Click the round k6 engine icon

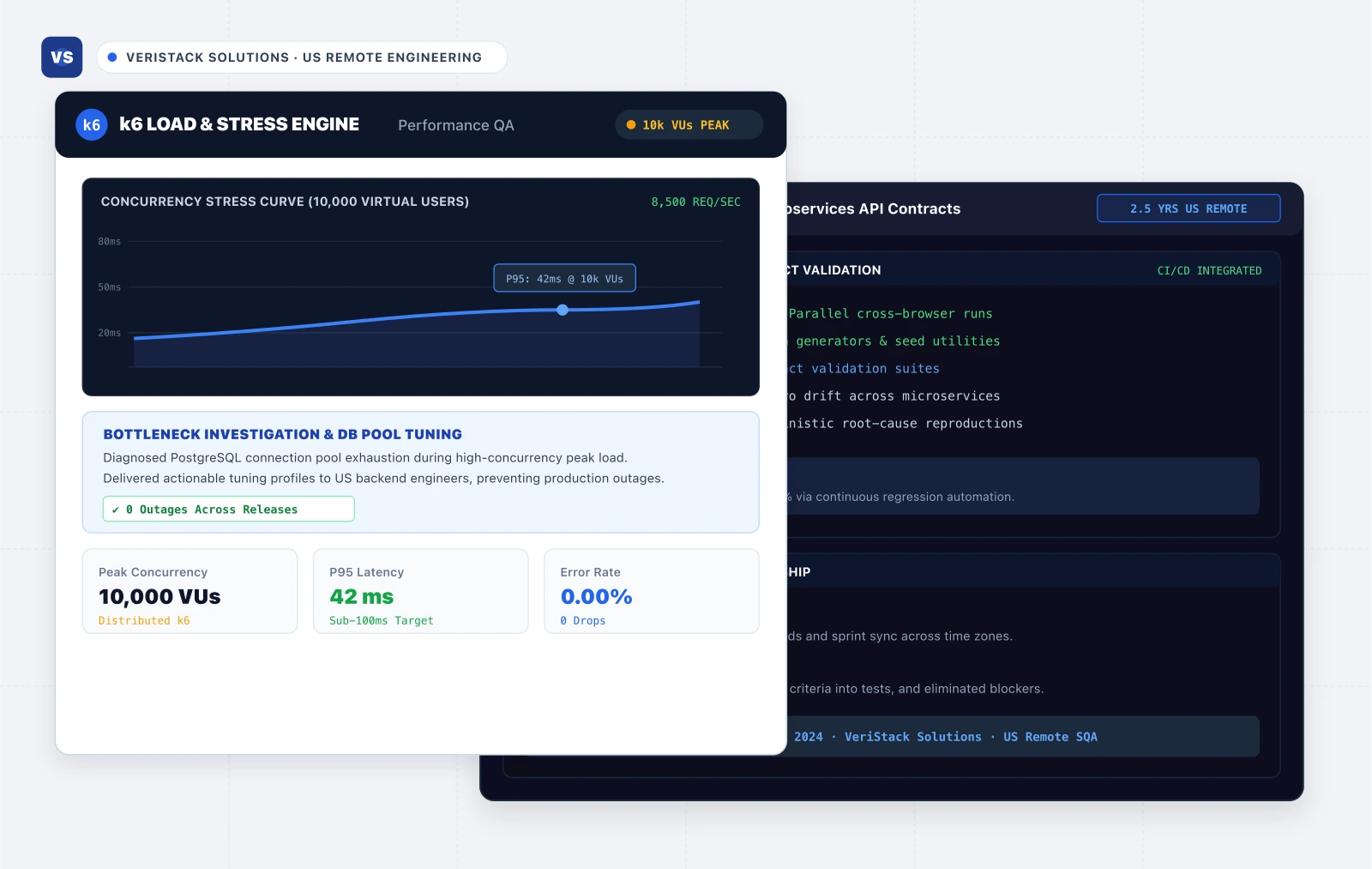[x=92, y=125]
